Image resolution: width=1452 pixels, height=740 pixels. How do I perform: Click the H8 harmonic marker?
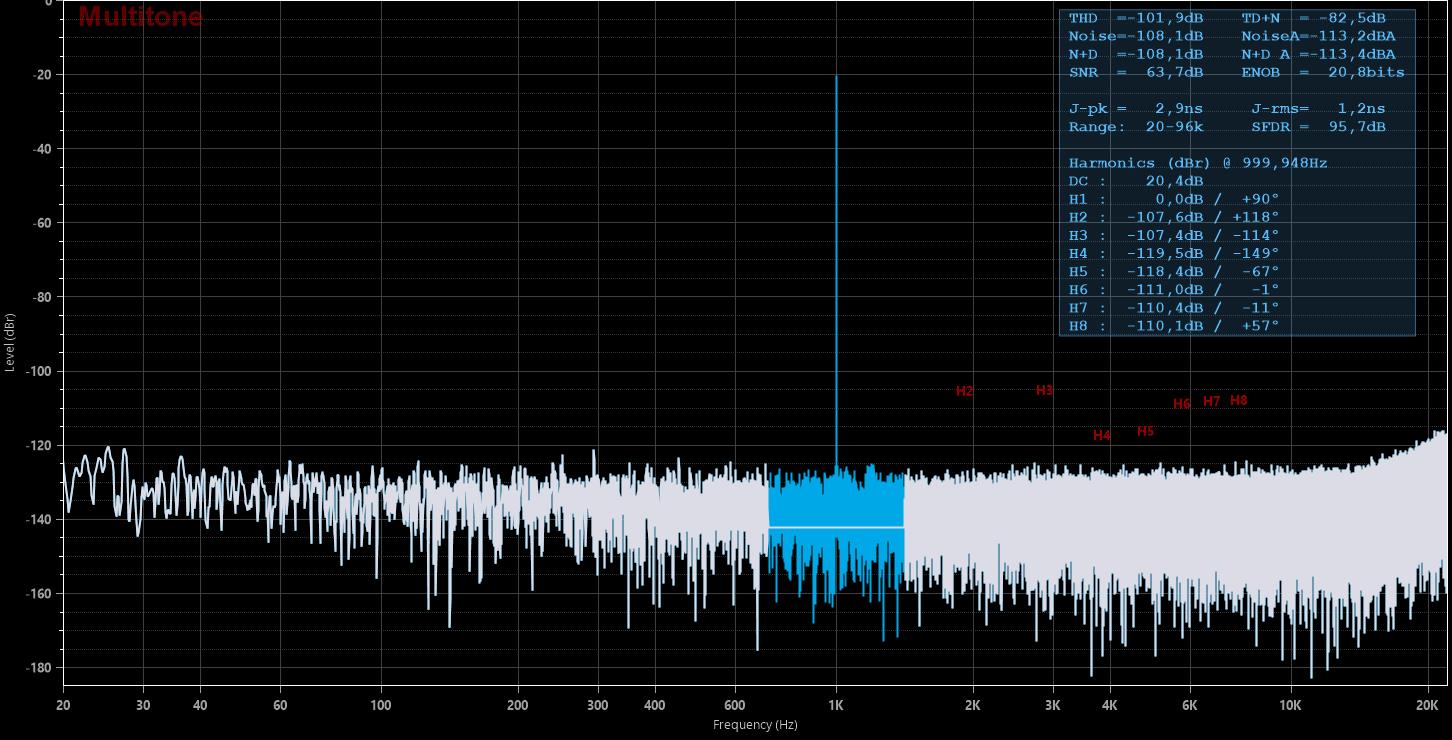click(1238, 400)
